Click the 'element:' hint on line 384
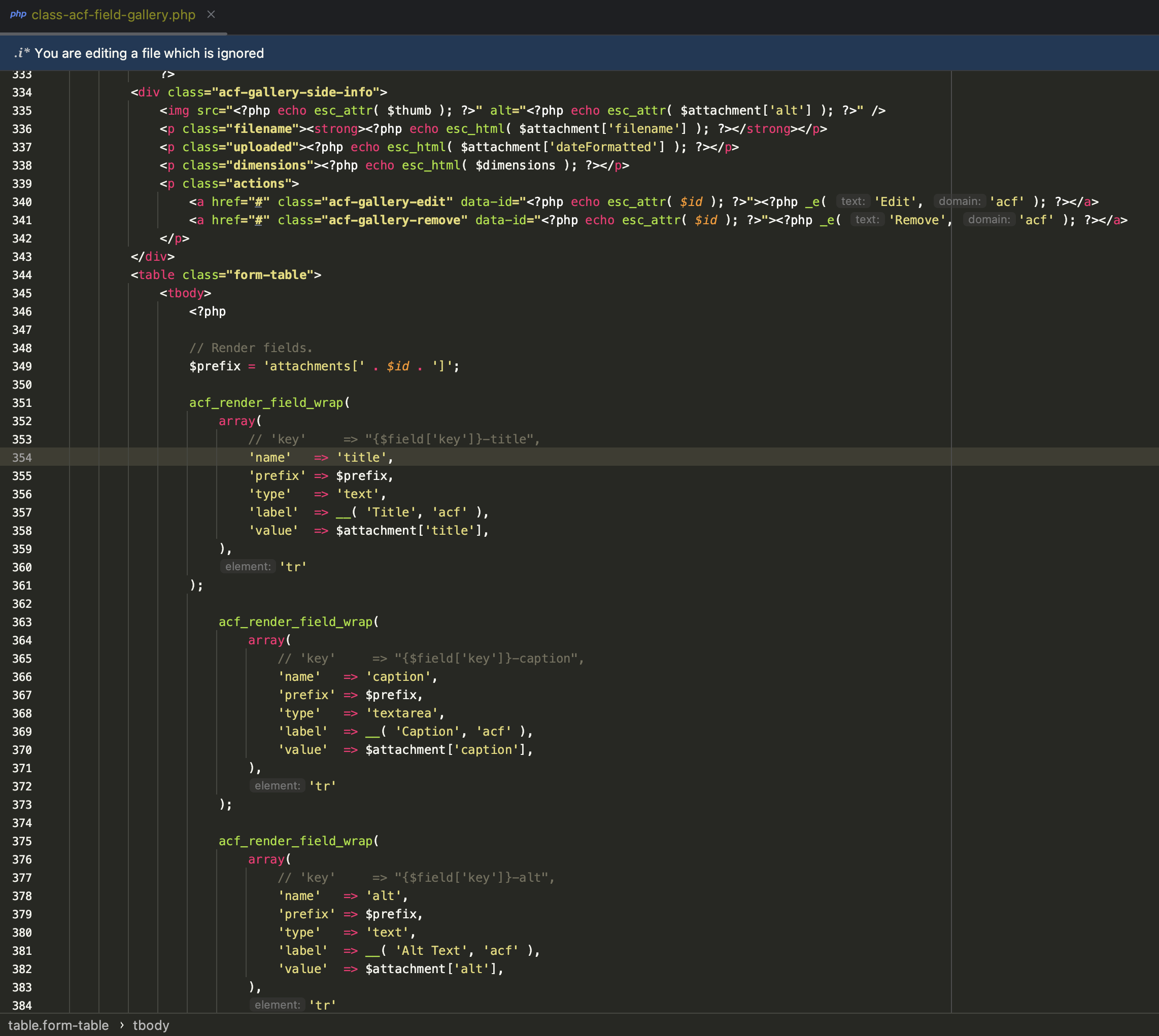 [x=277, y=1005]
